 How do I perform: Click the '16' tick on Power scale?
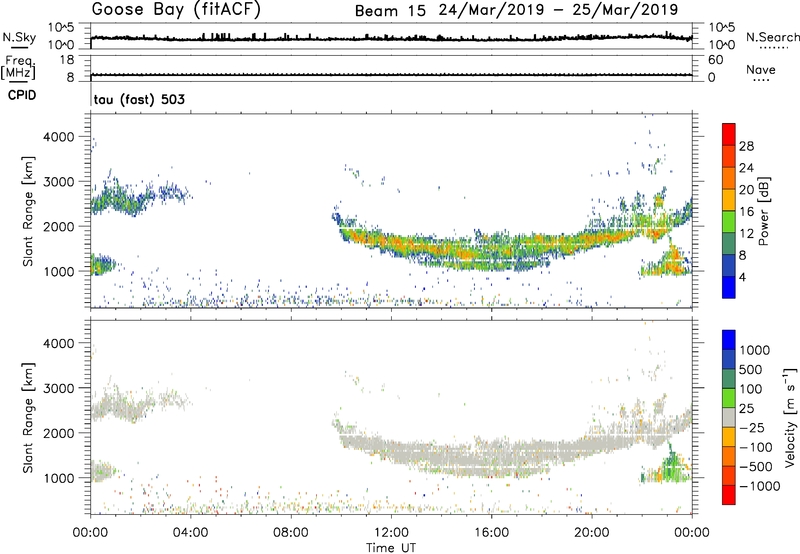[x=746, y=212]
